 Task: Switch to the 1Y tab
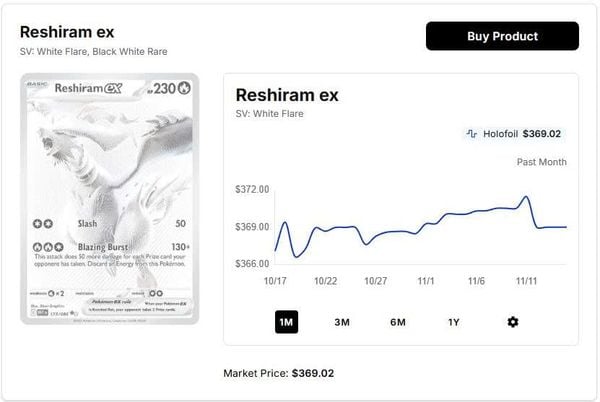coord(454,322)
